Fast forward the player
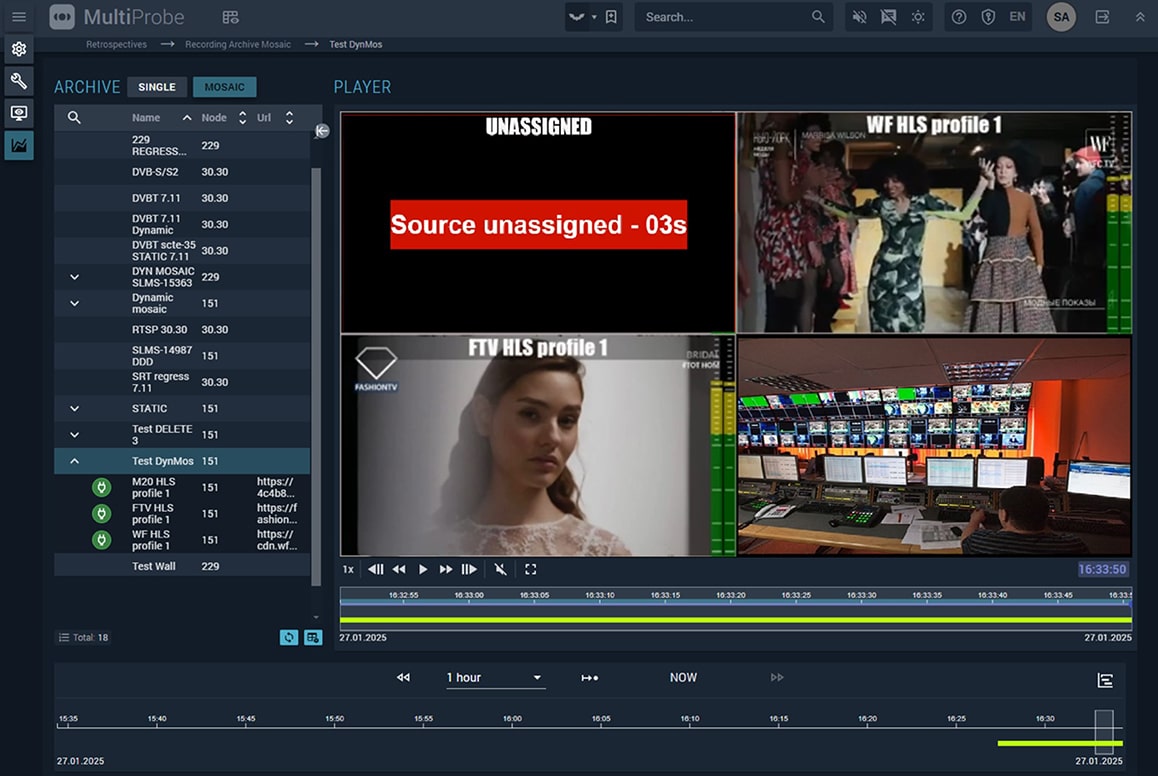This screenshot has height=776, width=1158. [445, 569]
